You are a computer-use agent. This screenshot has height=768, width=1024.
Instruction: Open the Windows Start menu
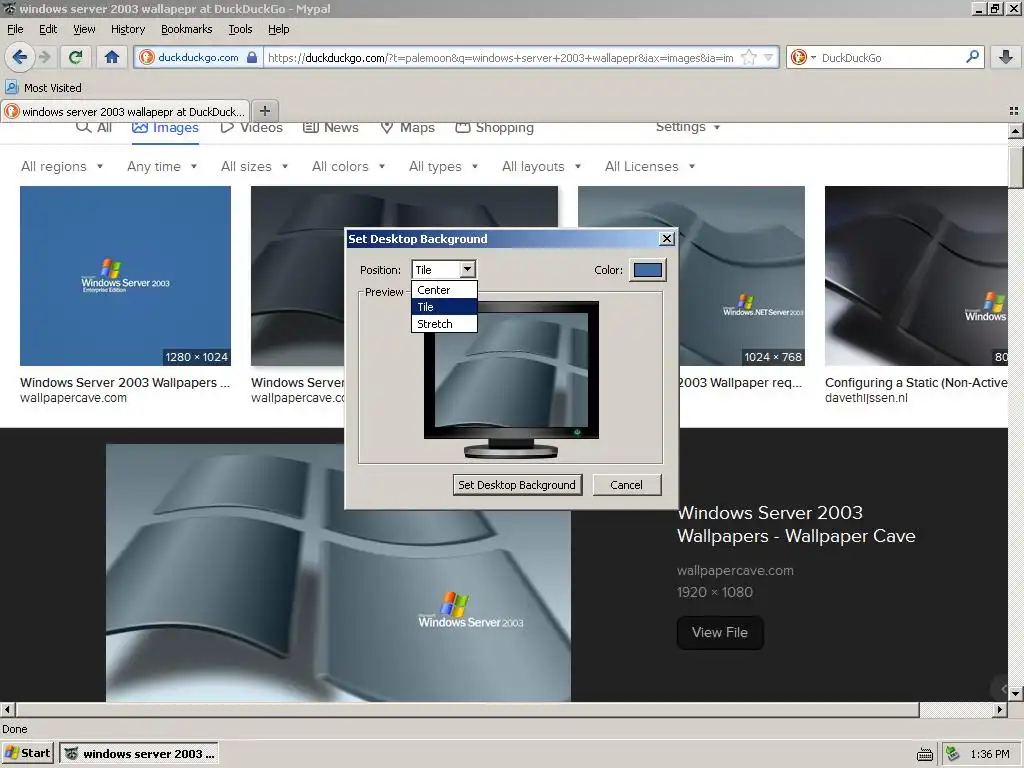click(27, 754)
